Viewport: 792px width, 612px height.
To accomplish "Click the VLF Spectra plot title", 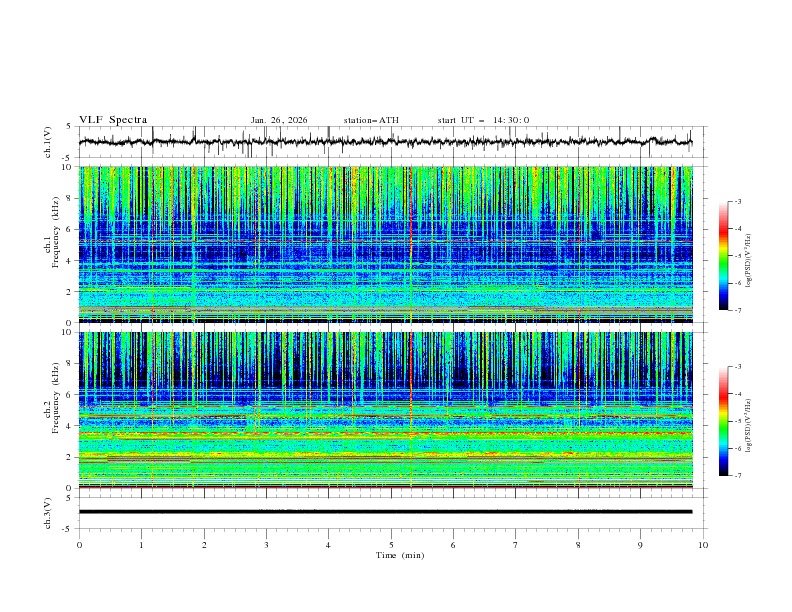I will point(113,120).
